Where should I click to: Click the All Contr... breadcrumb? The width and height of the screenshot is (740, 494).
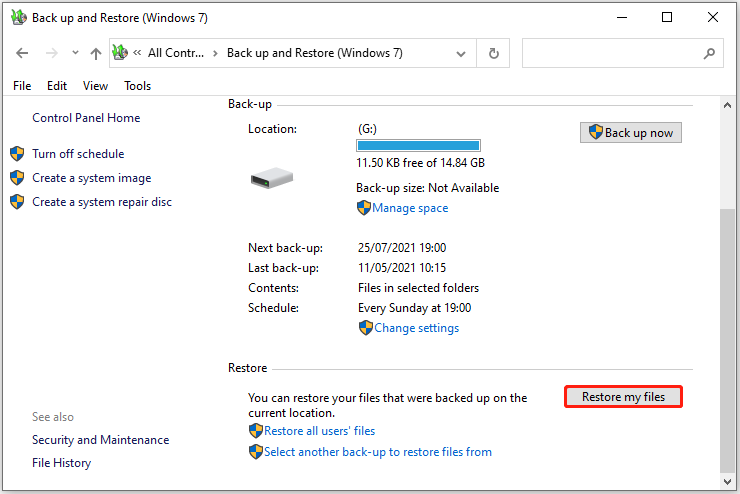click(176, 53)
